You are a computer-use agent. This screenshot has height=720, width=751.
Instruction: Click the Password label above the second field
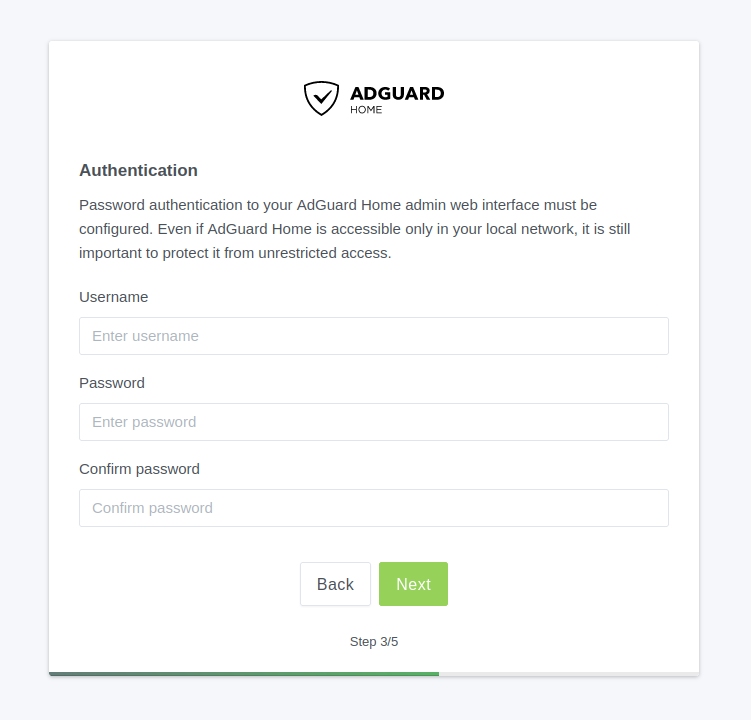click(111, 383)
